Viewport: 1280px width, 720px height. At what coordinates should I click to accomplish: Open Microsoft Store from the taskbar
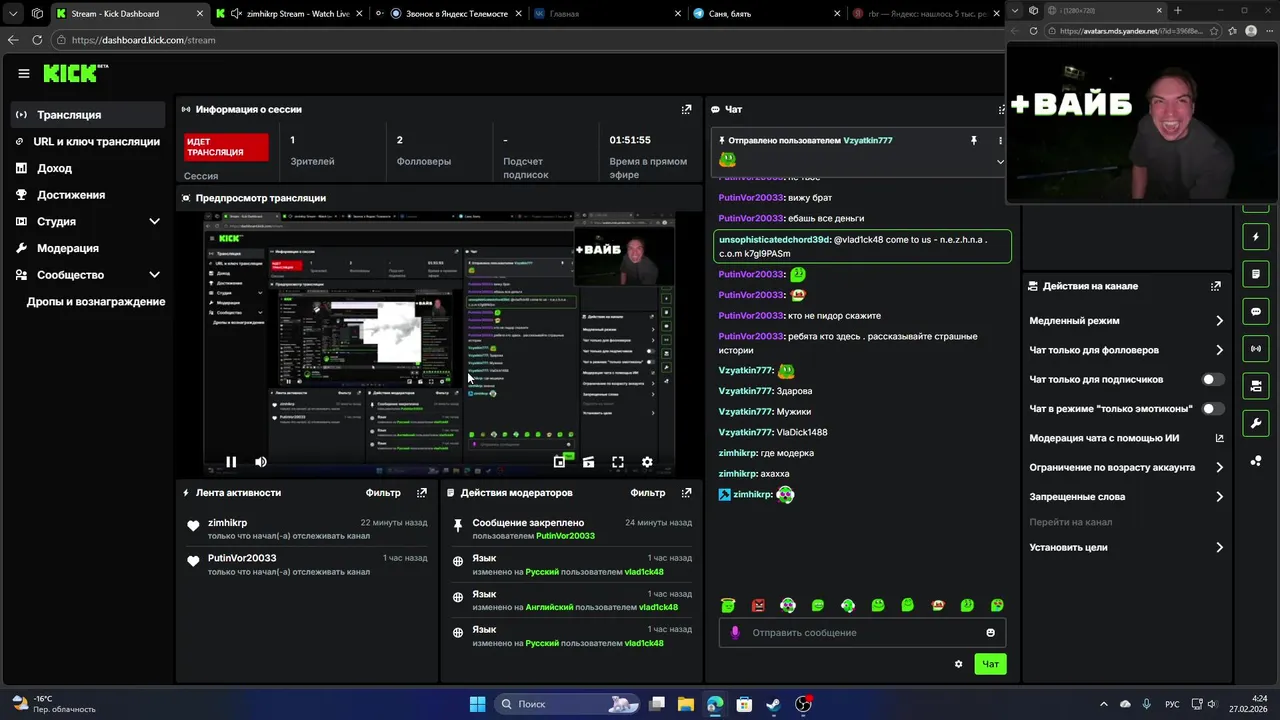744,704
